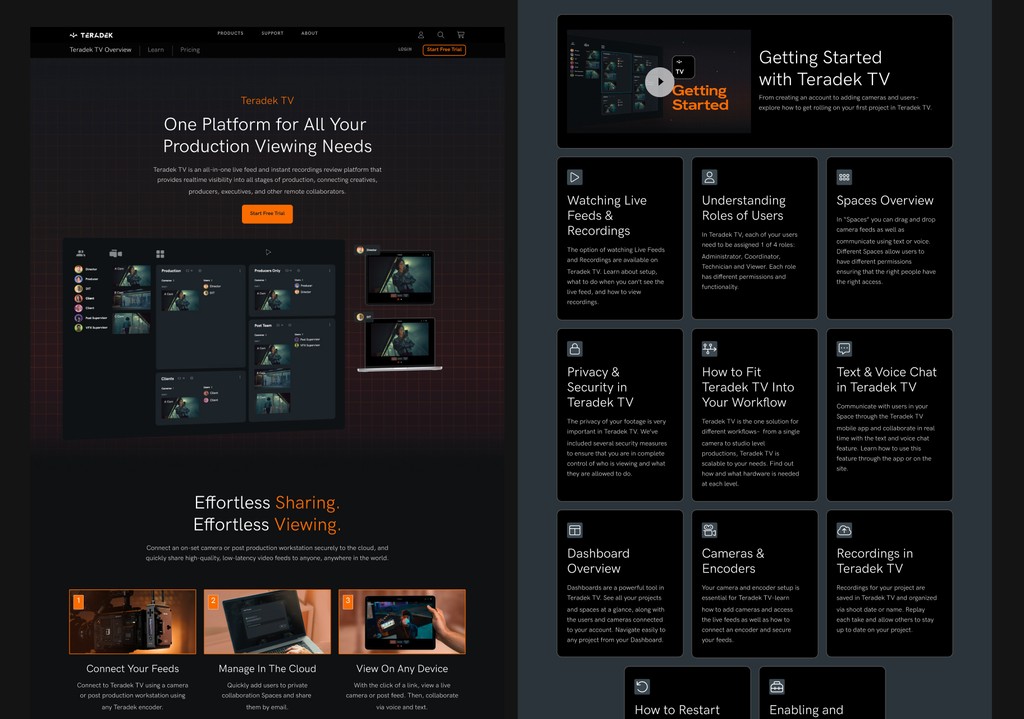
Task: Select the Teradek TV Overview tab
Action: point(101,50)
